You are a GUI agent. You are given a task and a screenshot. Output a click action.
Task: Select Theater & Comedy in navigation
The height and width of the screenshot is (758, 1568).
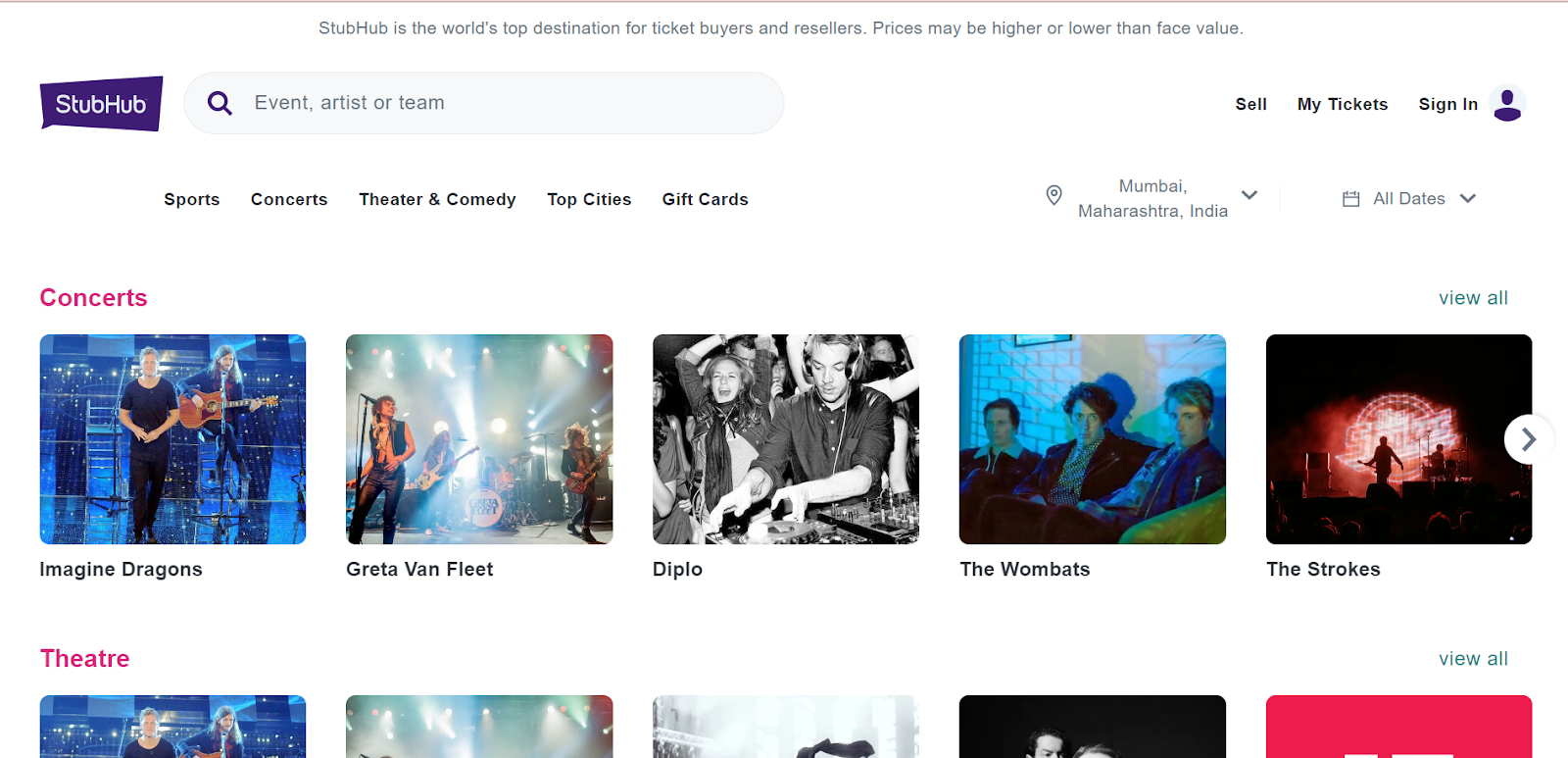coord(437,199)
